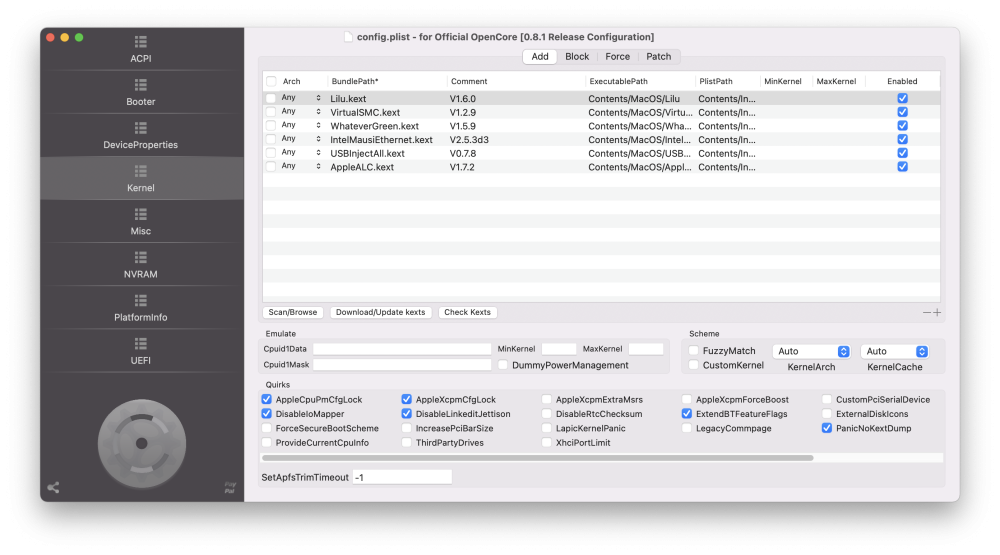Switch to the Block tab

[577, 56]
